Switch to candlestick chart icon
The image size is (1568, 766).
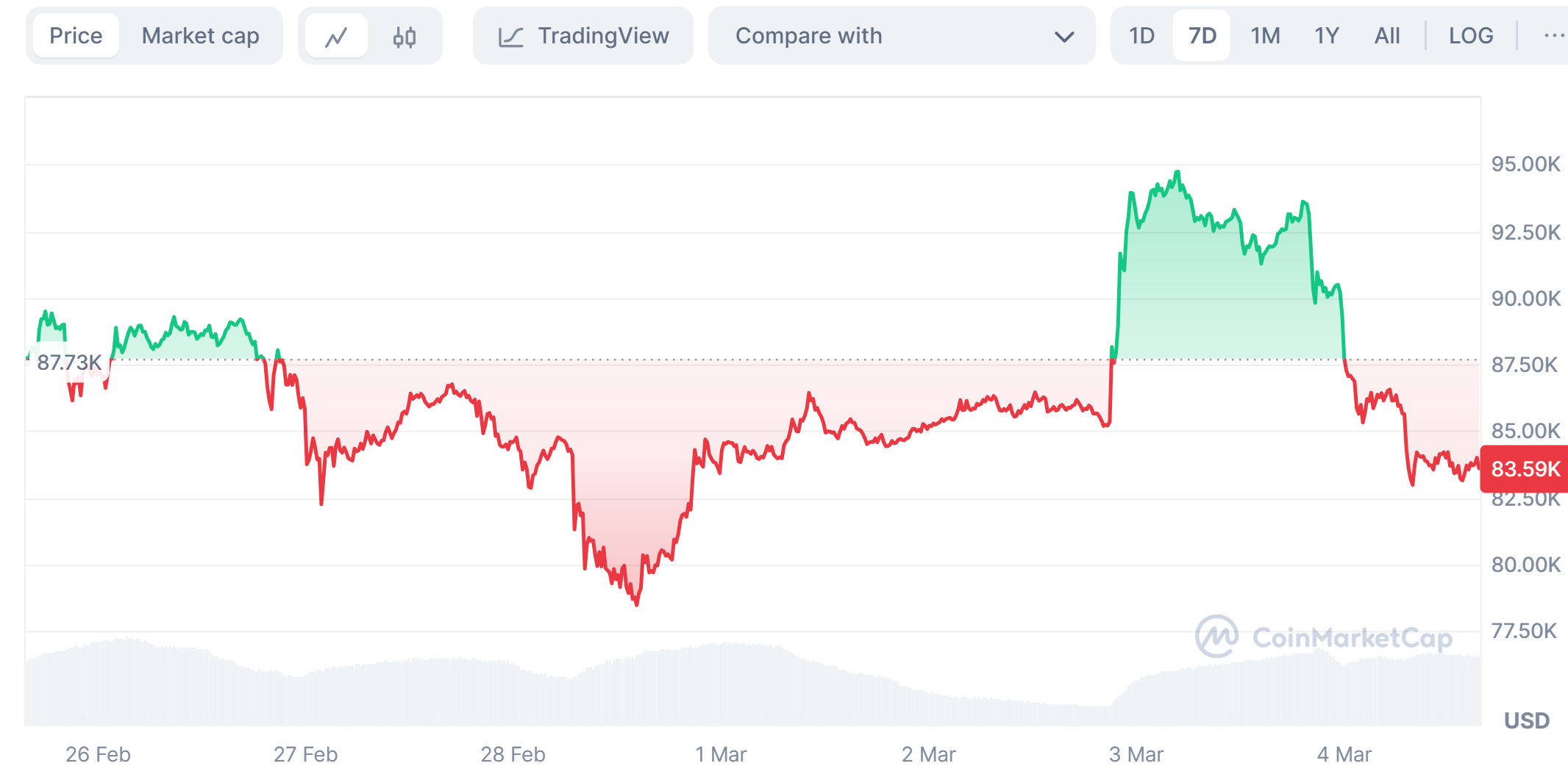[405, 36]
